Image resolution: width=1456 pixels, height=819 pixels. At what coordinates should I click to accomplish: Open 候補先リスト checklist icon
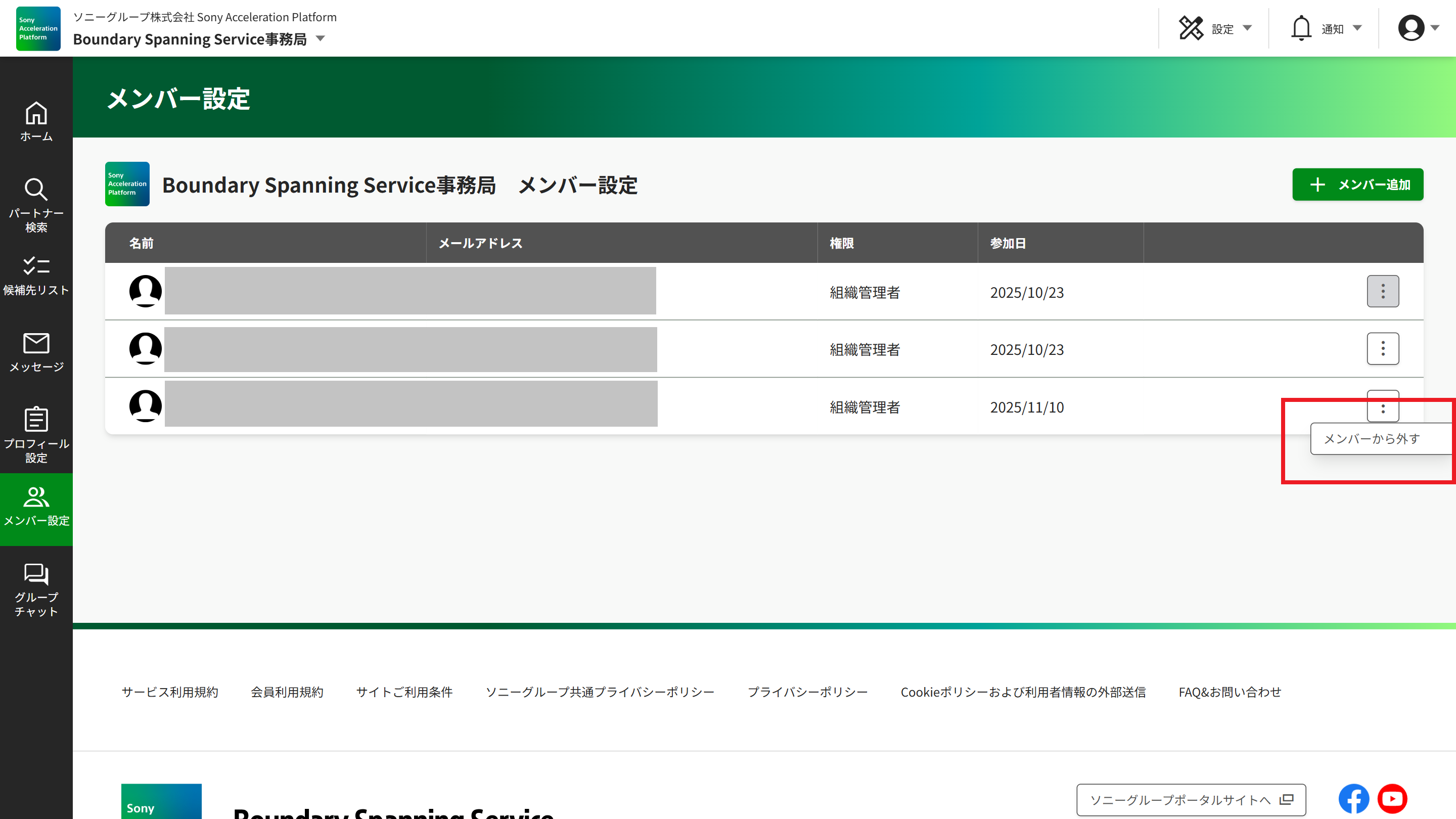[x=36, y=275]
